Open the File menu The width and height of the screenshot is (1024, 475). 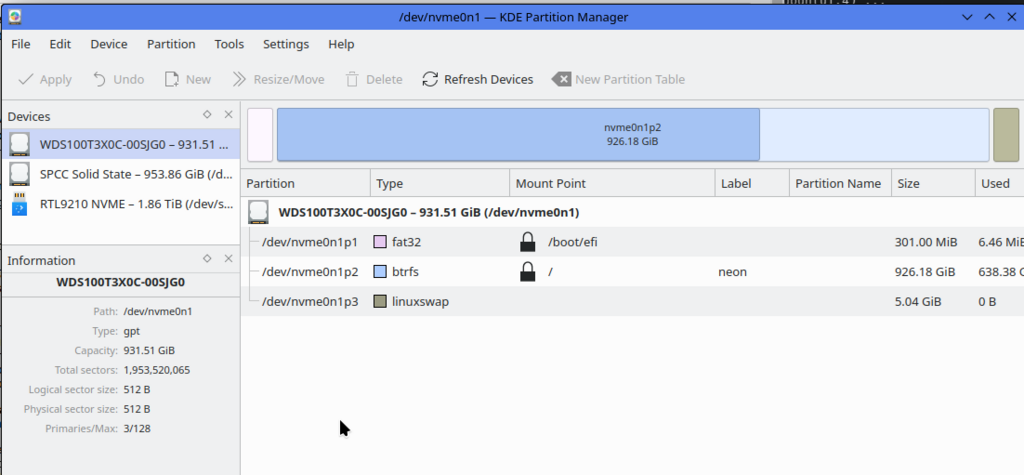point(21,44)
